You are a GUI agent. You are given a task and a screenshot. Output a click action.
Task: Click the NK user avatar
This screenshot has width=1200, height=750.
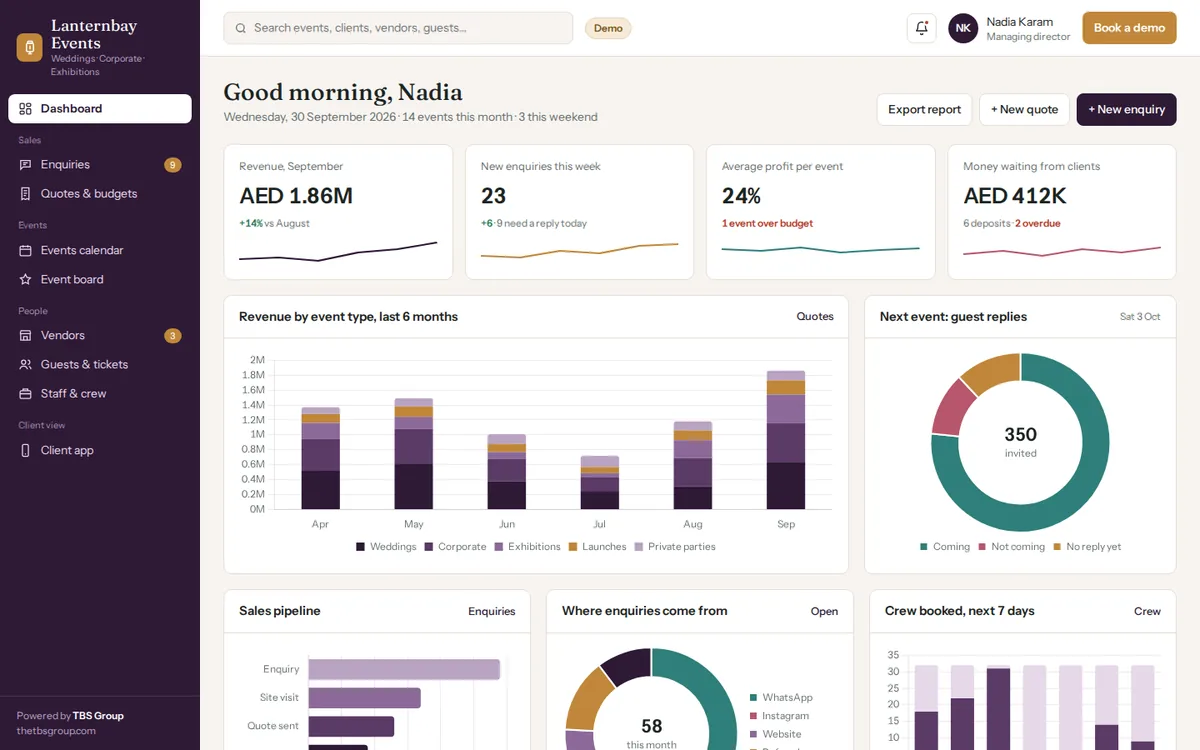[963, 28]
